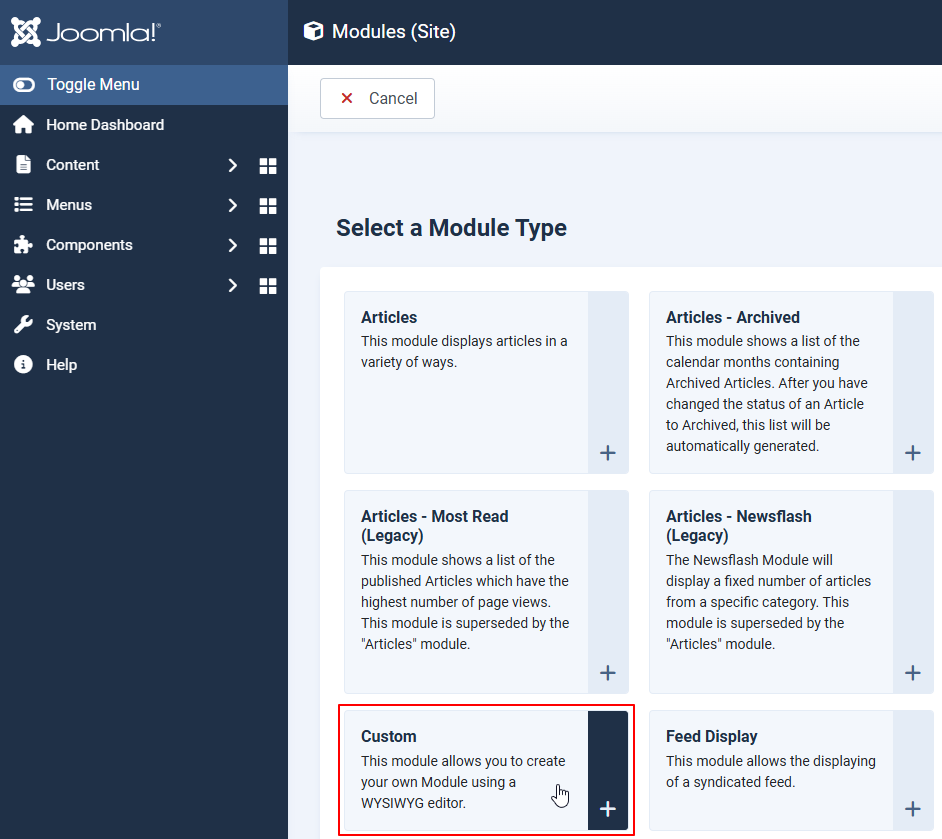Toggle the sidebar menu switch
The height and width of the screenshot is (839, 942).
[x=24, y=85]
